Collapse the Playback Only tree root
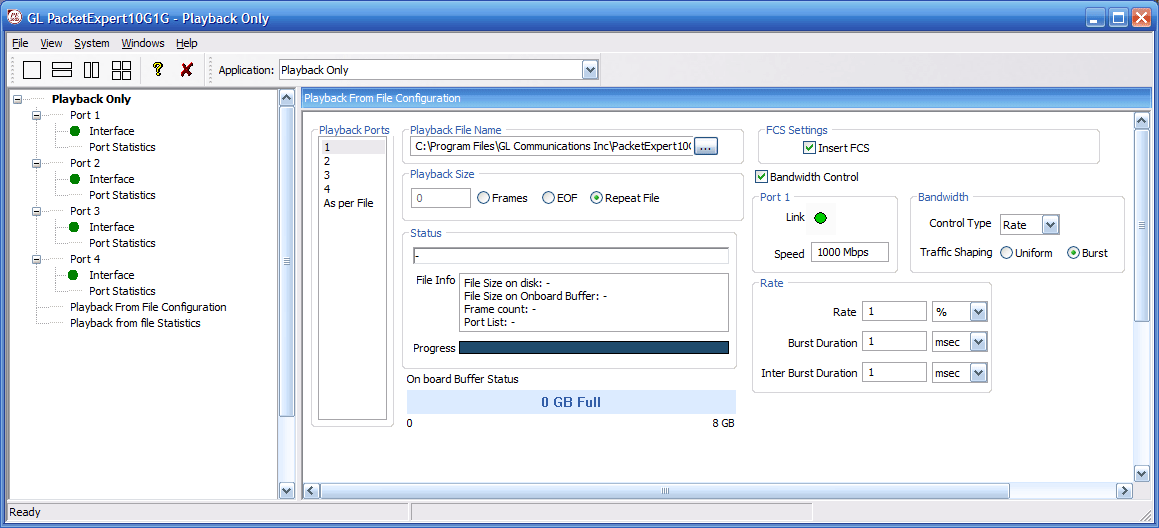The image size is (1159, 528). coord(17,99)
